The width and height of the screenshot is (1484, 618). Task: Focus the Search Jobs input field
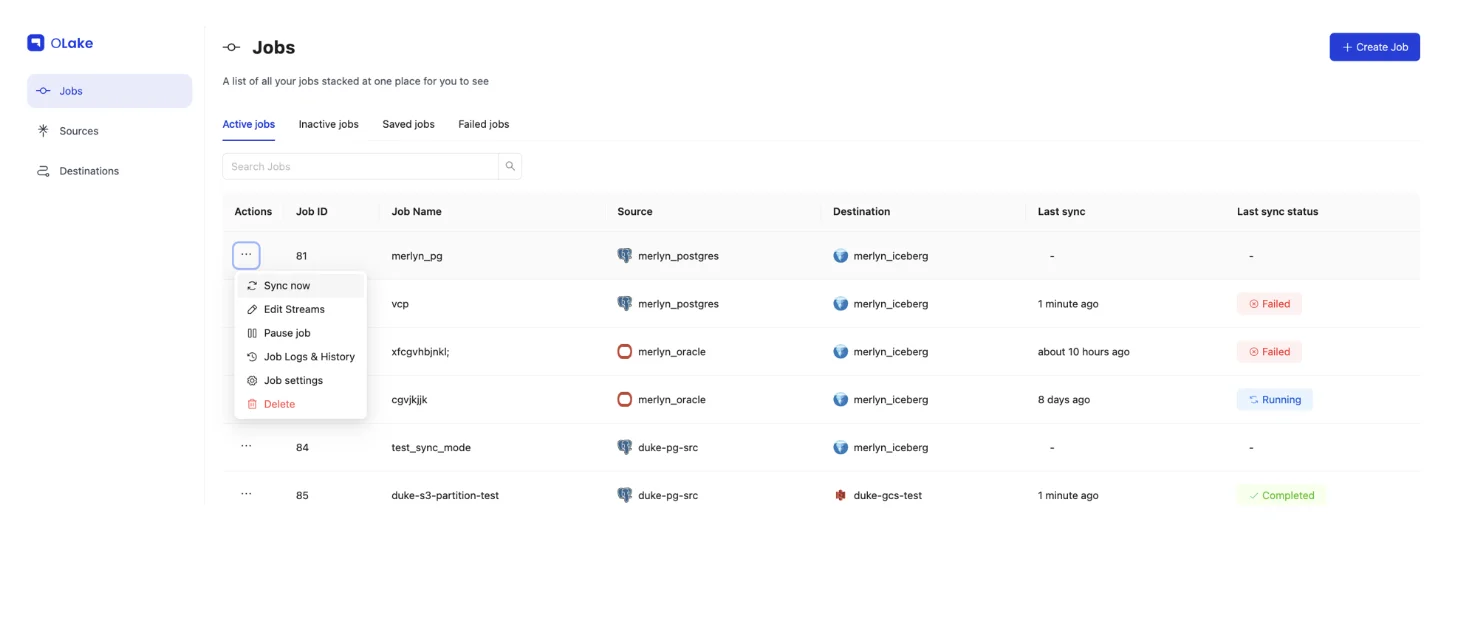[x=360, y=167]
